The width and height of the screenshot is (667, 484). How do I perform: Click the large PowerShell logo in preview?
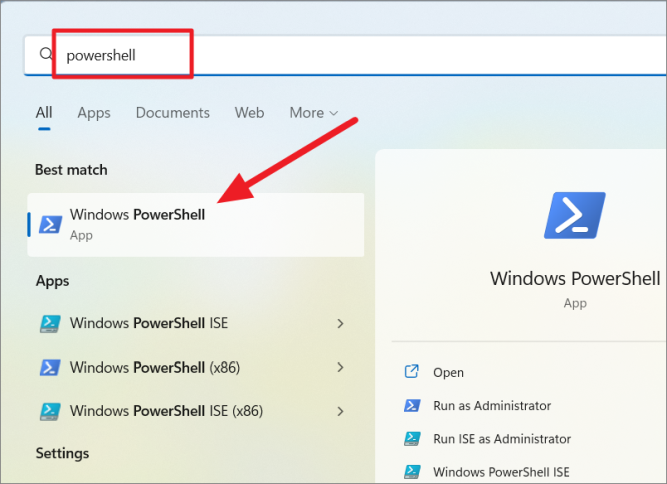(575, 215)
